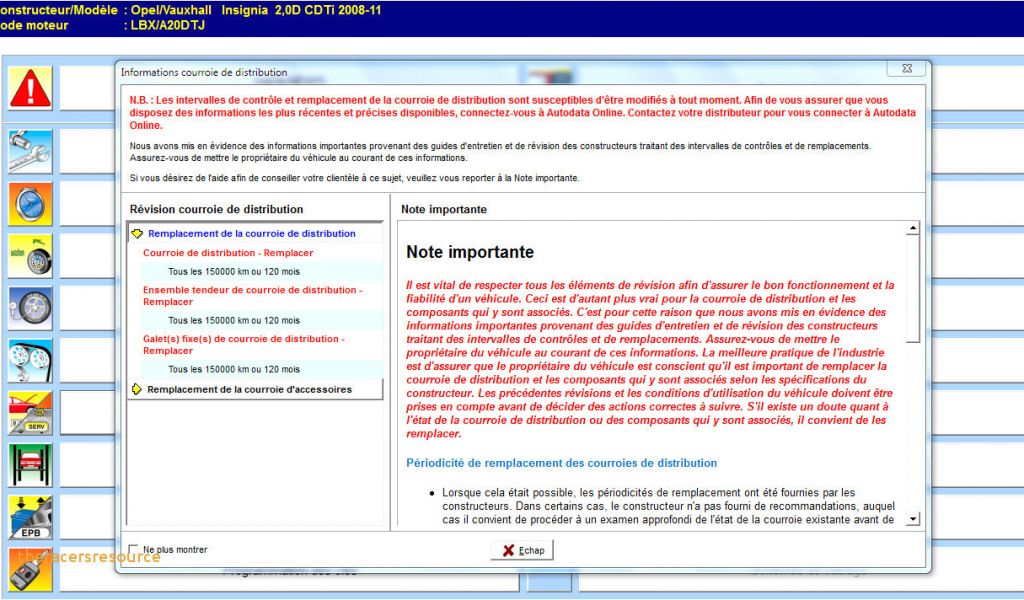This screenshot has height=600, width=1024.
Task: Collapse 'Remplacement de la courroie de distribution' arrow
Action: tap(137, 234)
